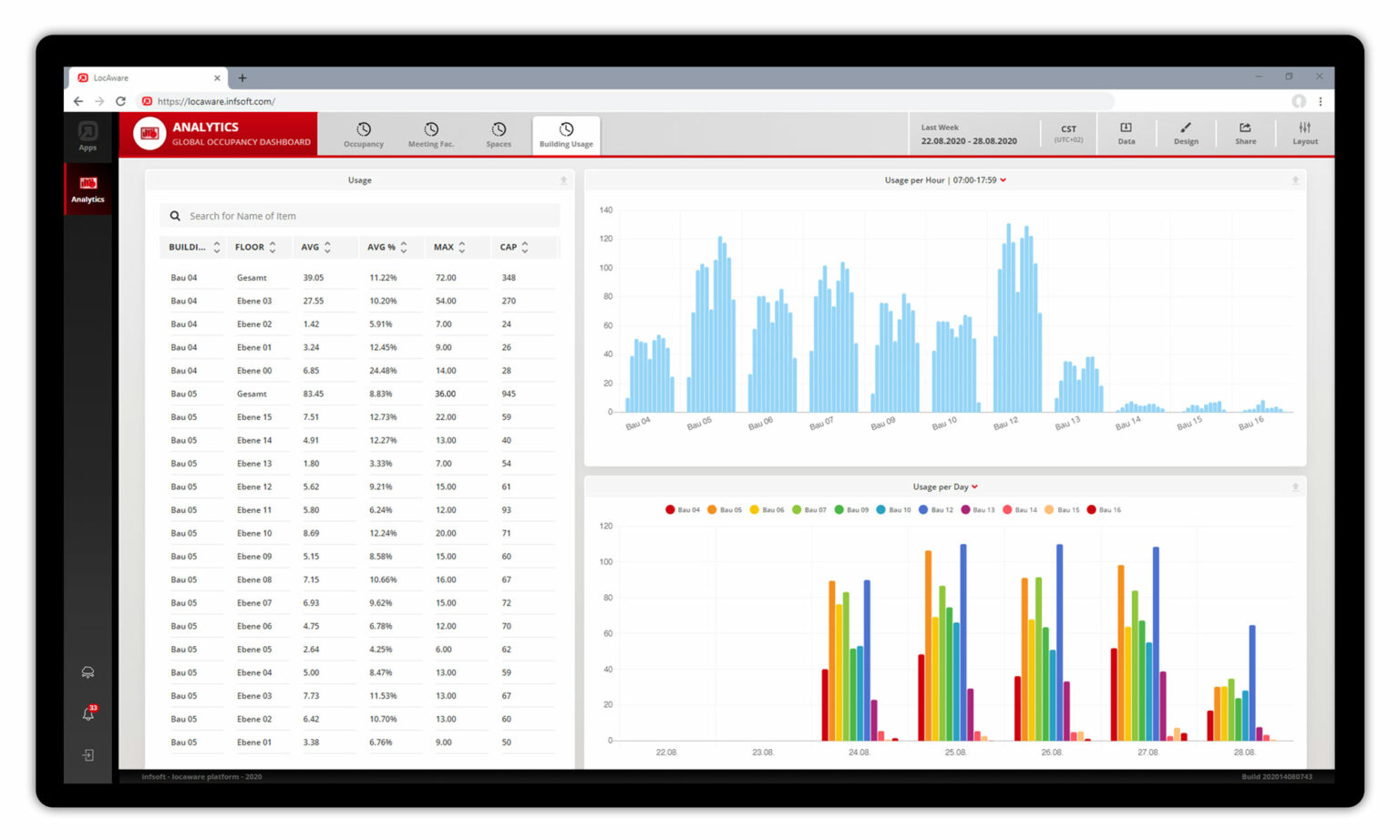Click the Share export icon
The image size is (1400, 840).
coord(1245,134)
